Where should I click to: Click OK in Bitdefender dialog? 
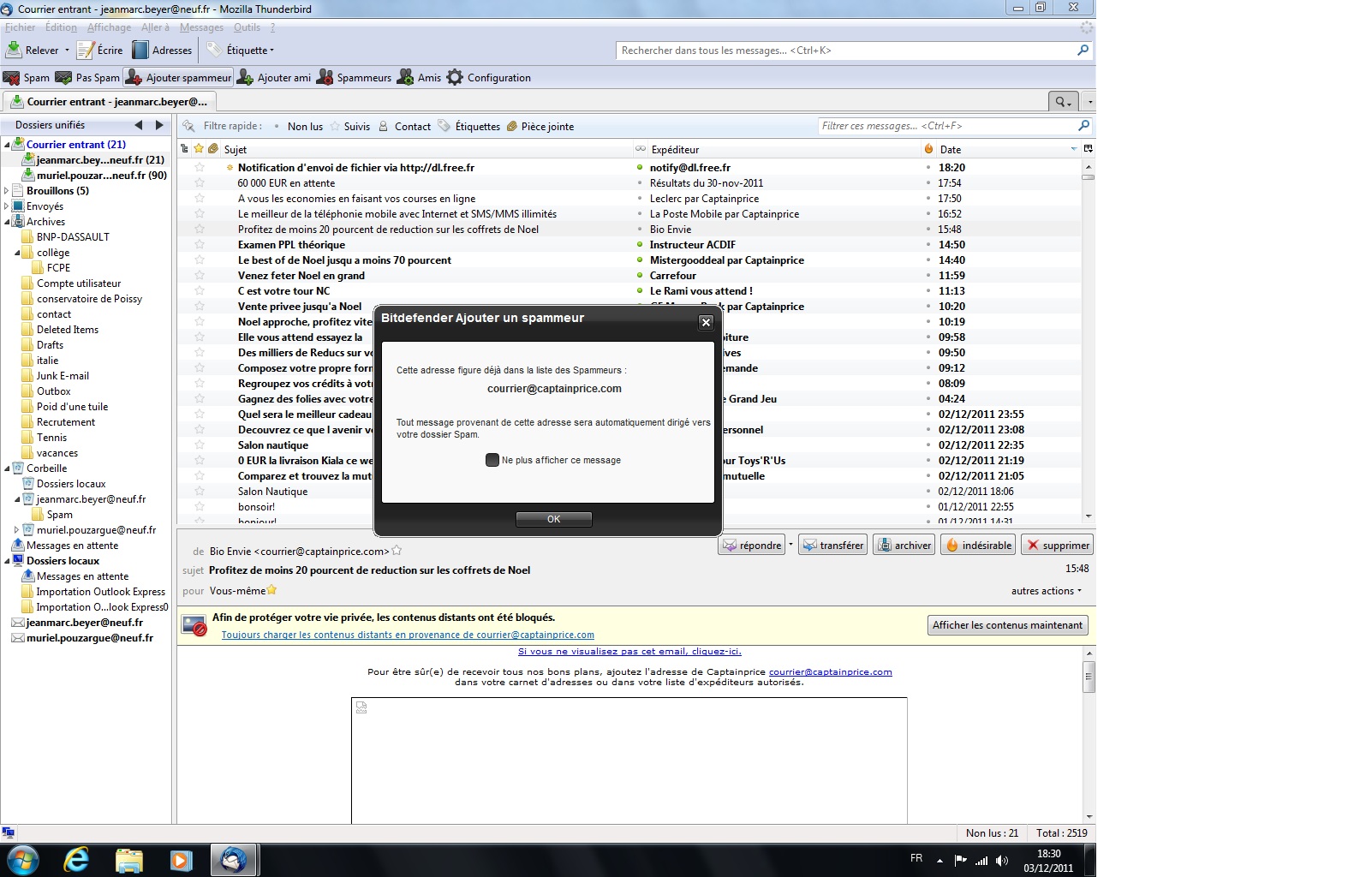point(554,519)
